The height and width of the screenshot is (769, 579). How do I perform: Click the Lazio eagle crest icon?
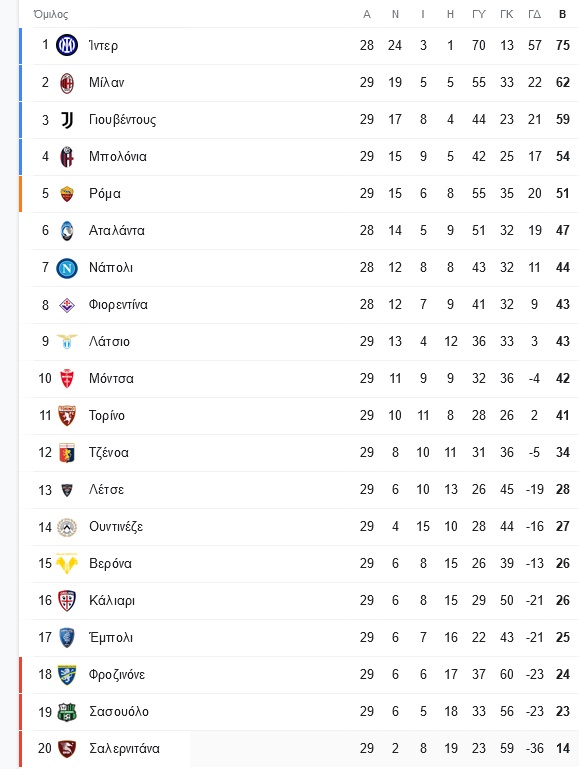coord(67,341)
